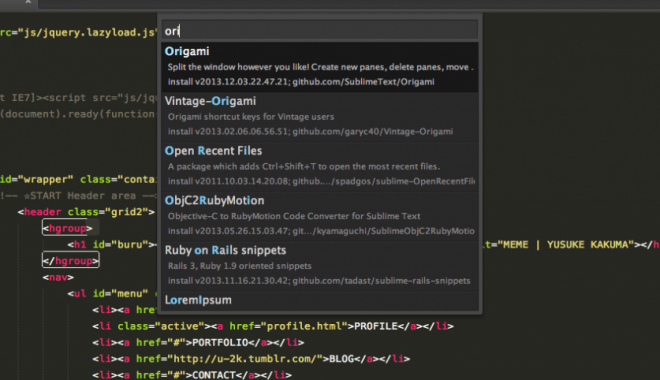Click the BLOG tumblr link line in code

[x=251, y=359]
